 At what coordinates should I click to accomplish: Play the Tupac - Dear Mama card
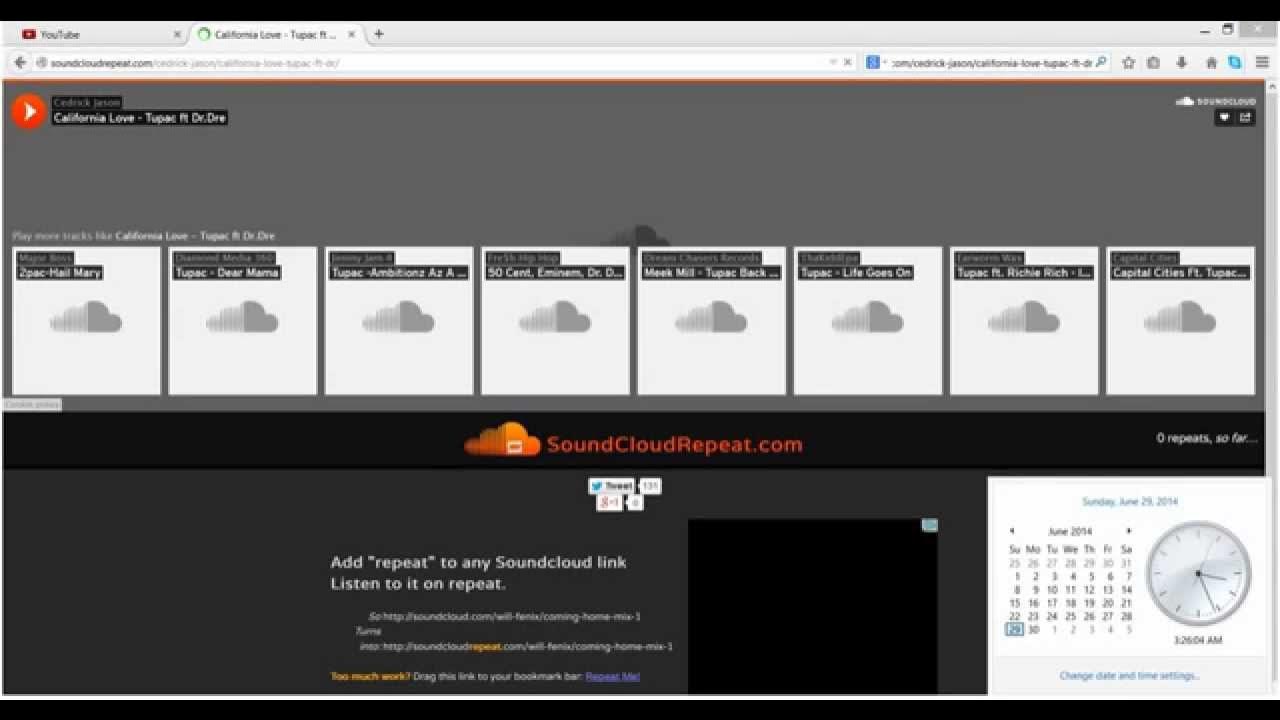(x=242, y=321)
